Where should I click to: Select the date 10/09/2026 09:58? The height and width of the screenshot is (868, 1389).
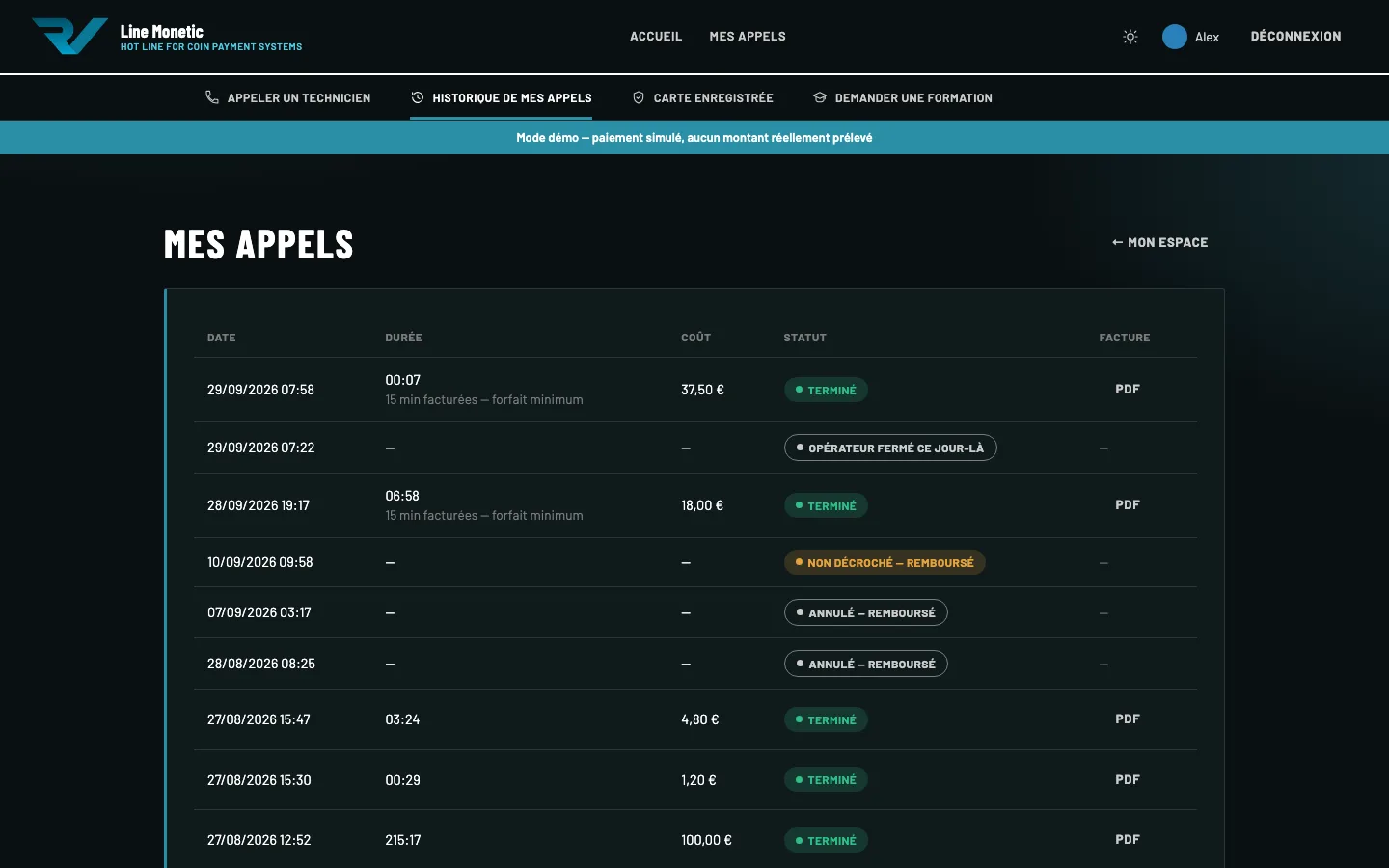click(259, 562)
